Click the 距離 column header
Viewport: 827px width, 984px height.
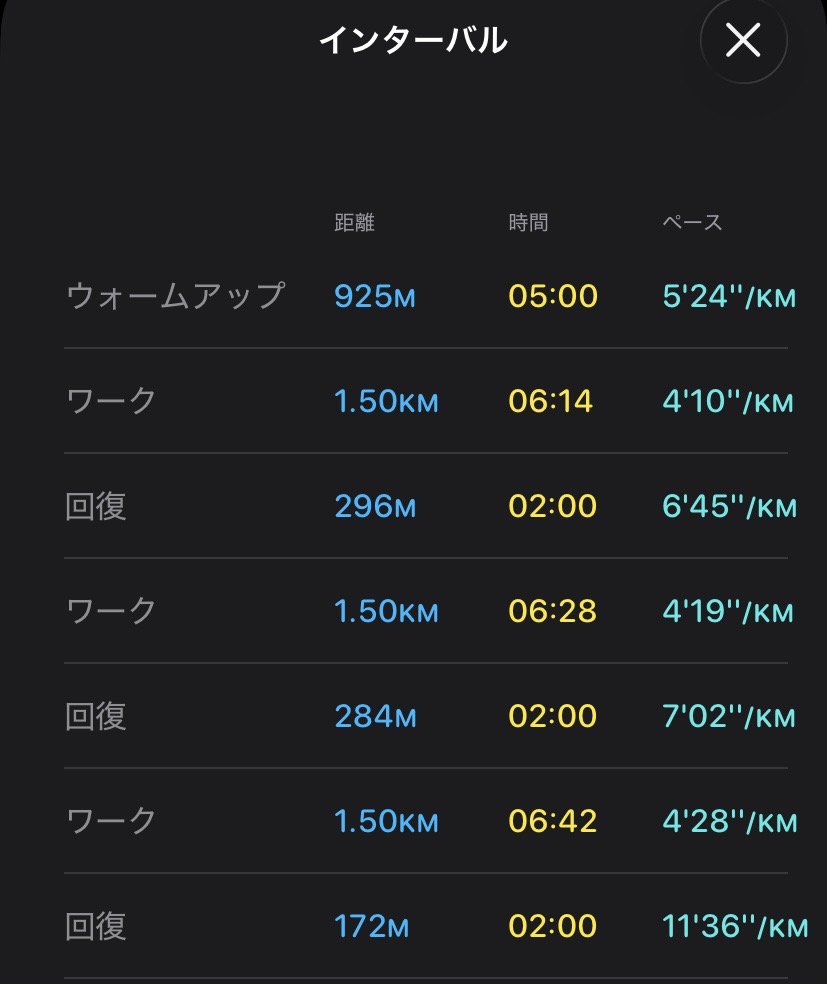click(354, 223)
